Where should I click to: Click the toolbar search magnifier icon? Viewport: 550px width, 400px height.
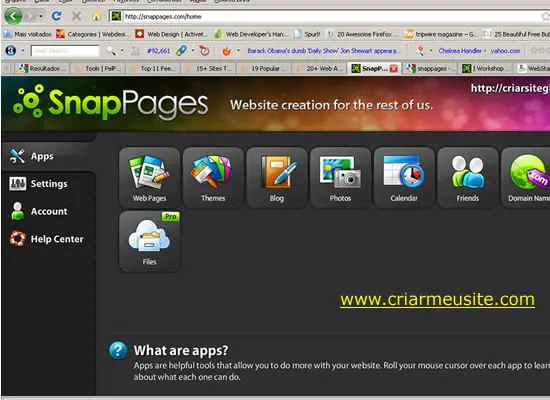click(x=111, y=51)
